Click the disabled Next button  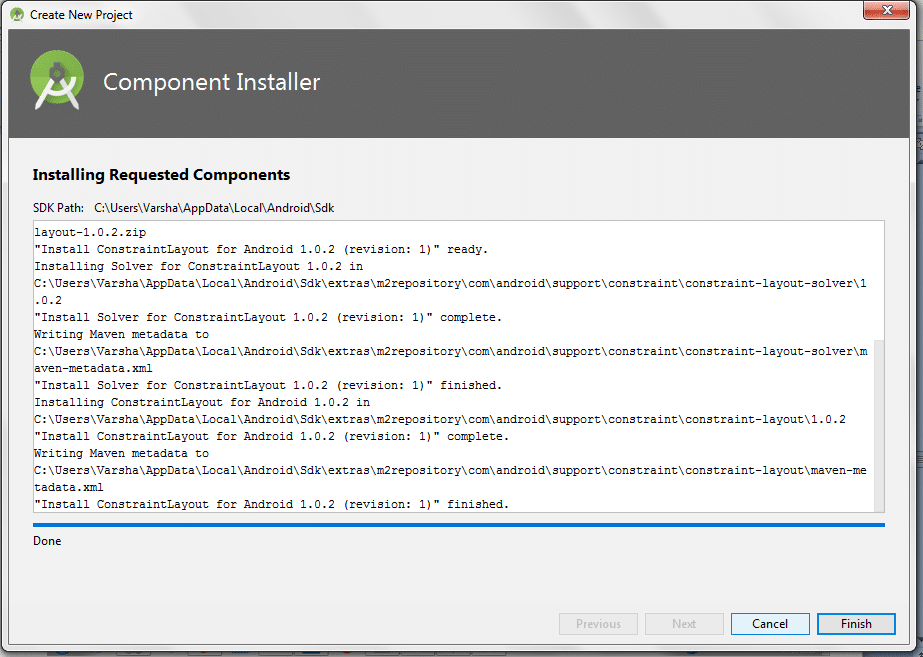684,624
